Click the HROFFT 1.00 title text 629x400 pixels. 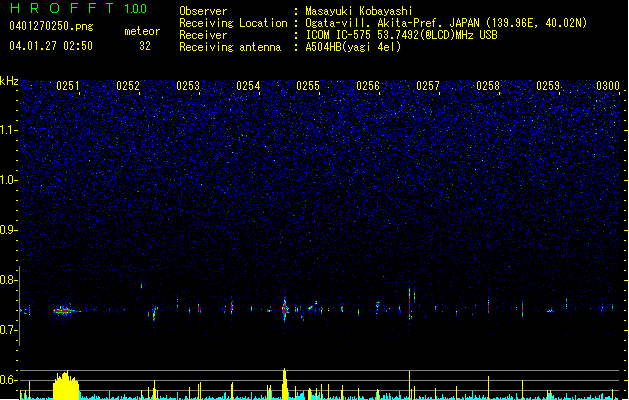point(78,8)
